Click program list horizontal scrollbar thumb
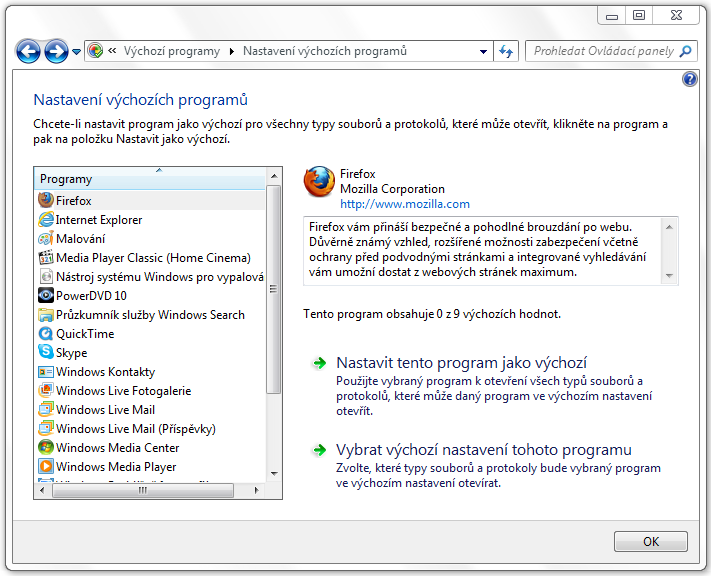The width and height of the screenshot is (711, 576). pos(143,490)
